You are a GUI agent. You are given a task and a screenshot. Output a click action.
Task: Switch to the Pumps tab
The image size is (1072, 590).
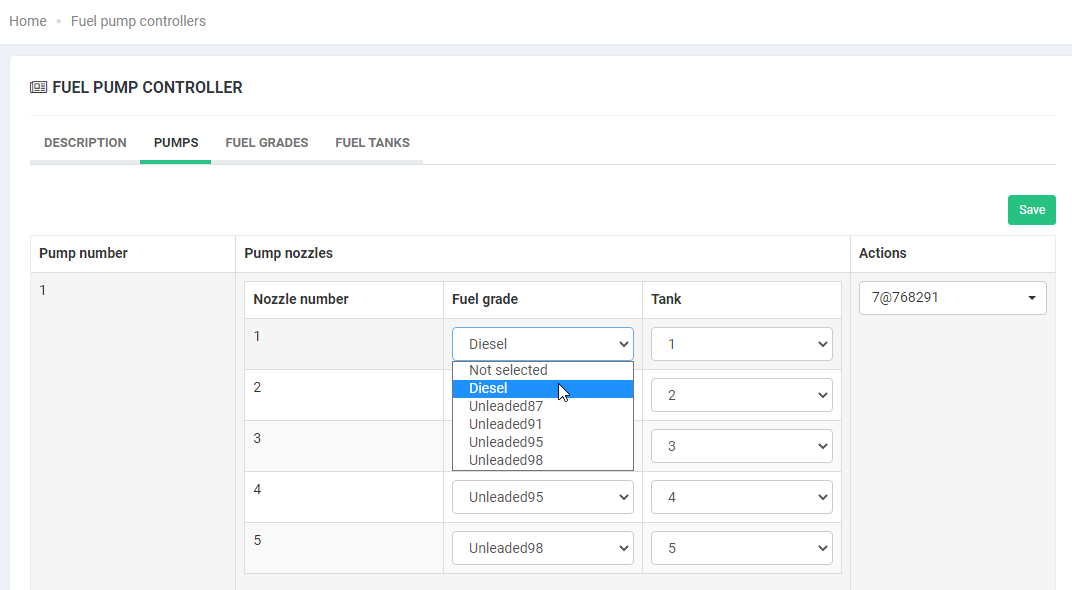point(176,143)
